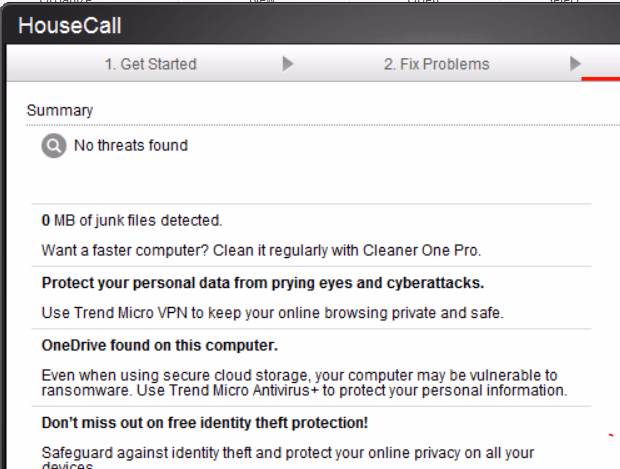Open the Trend Micro Antivirus+ ransomware suggestion
Image resolution: width=620 pixels, height=469 pixels.
click(x=304, y=382)
